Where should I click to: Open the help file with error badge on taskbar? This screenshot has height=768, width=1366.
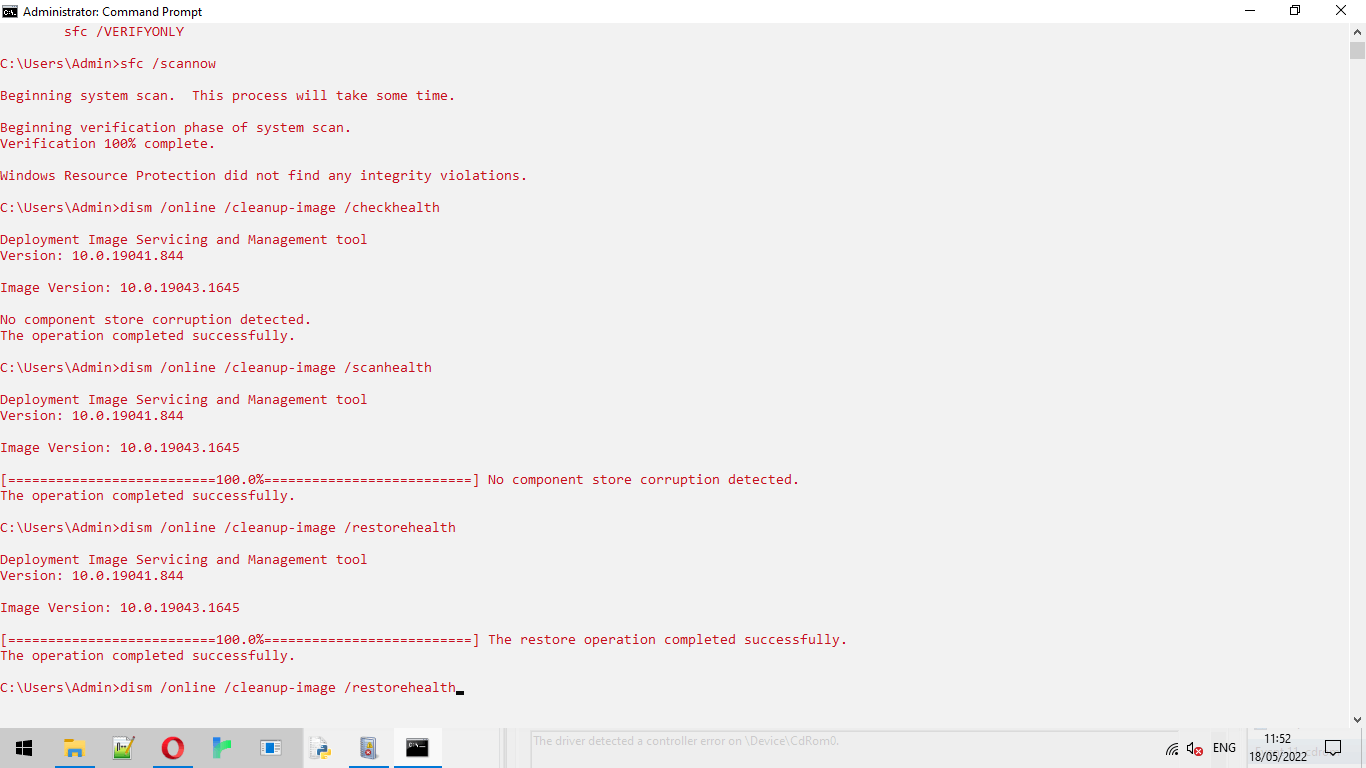(368, 747)
